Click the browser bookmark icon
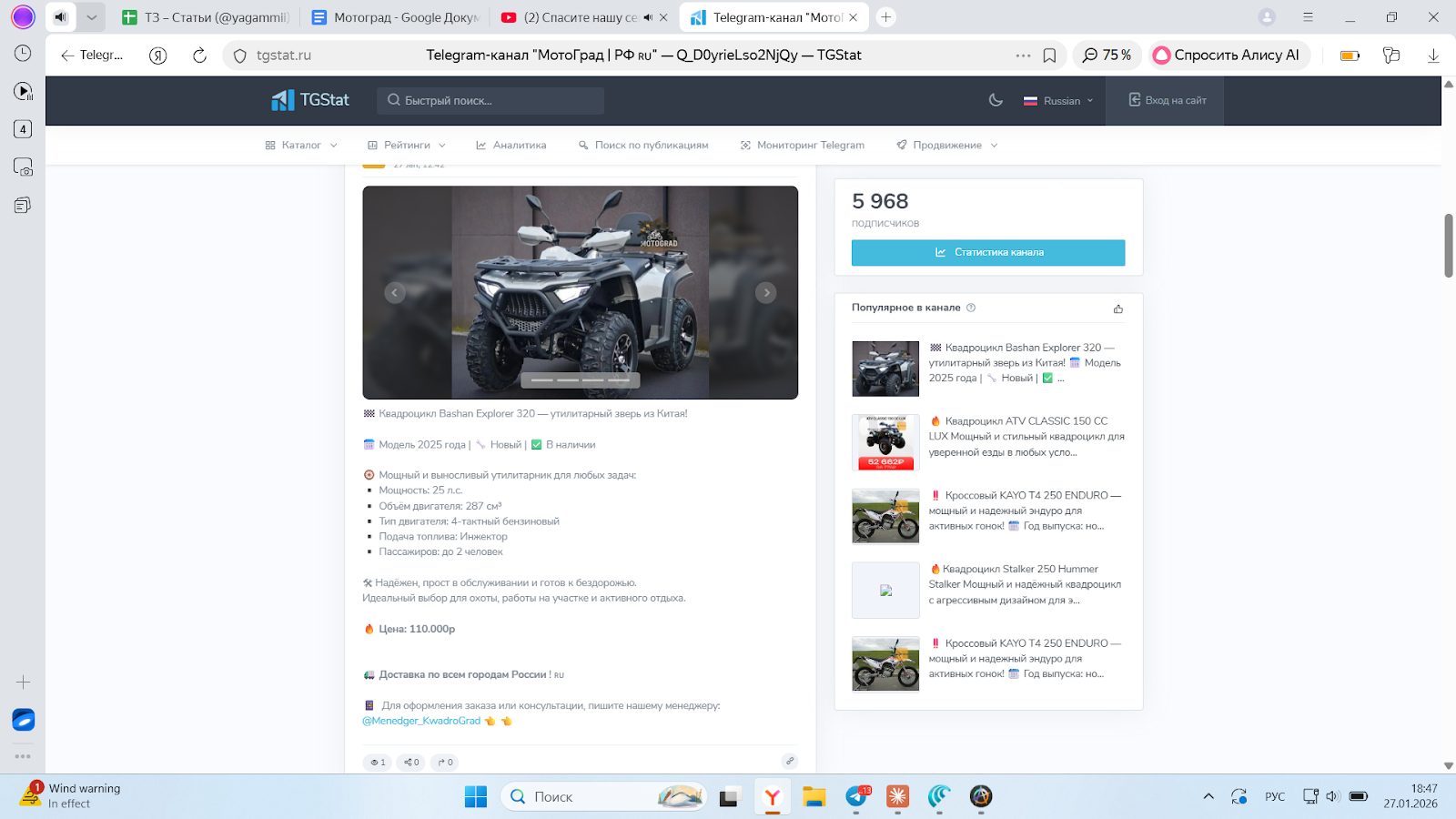 1049,56
